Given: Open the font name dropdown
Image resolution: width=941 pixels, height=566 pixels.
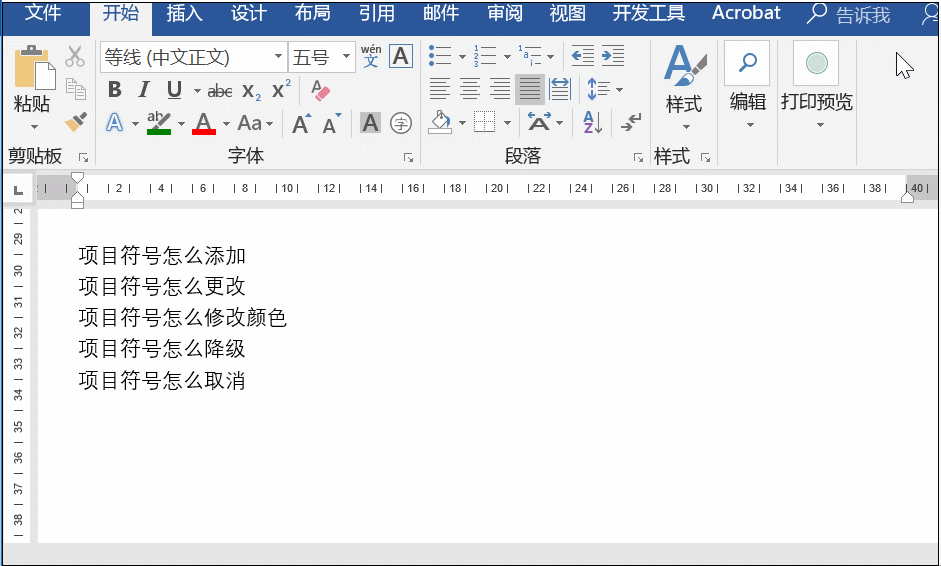Looking at the screenshot, I should coord(278,56).
